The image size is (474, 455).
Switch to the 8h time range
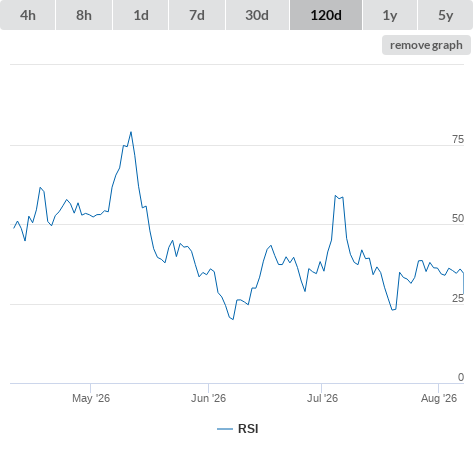tap(84, 15)
